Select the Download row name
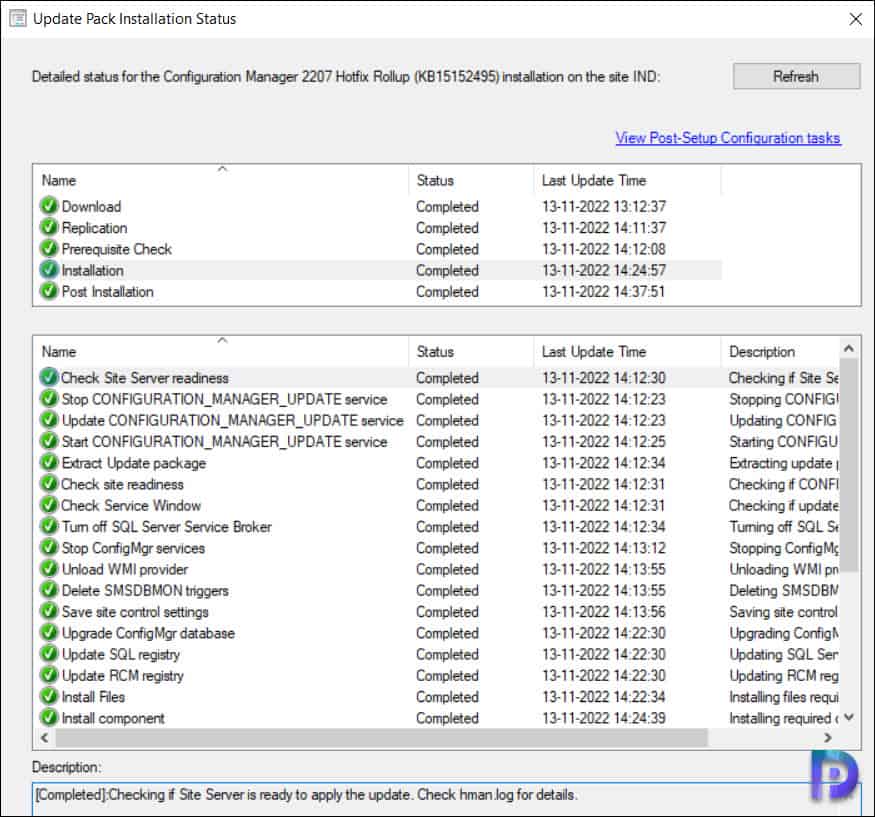 pos(91,206)
